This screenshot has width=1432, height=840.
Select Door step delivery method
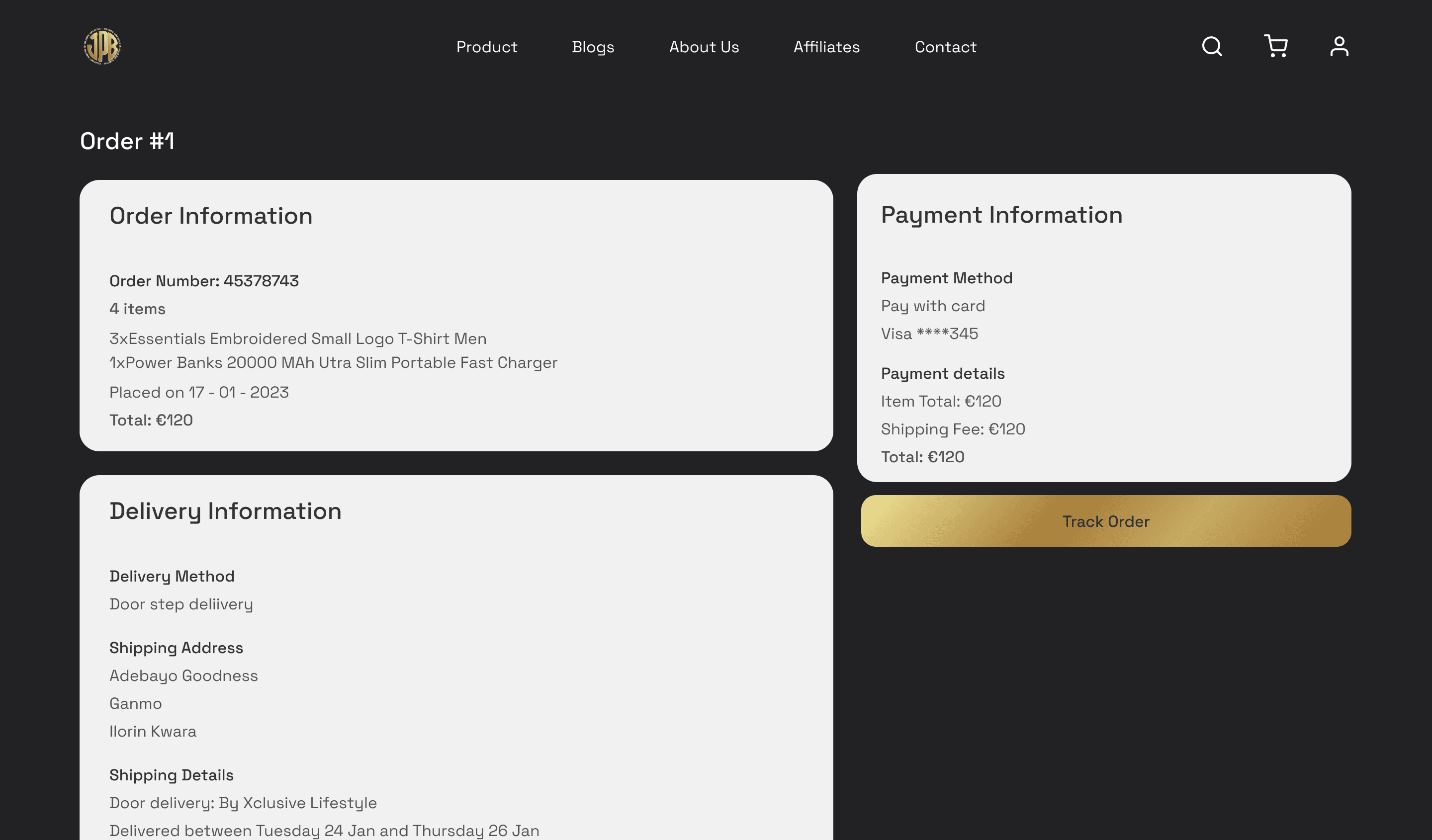point(181,604)
